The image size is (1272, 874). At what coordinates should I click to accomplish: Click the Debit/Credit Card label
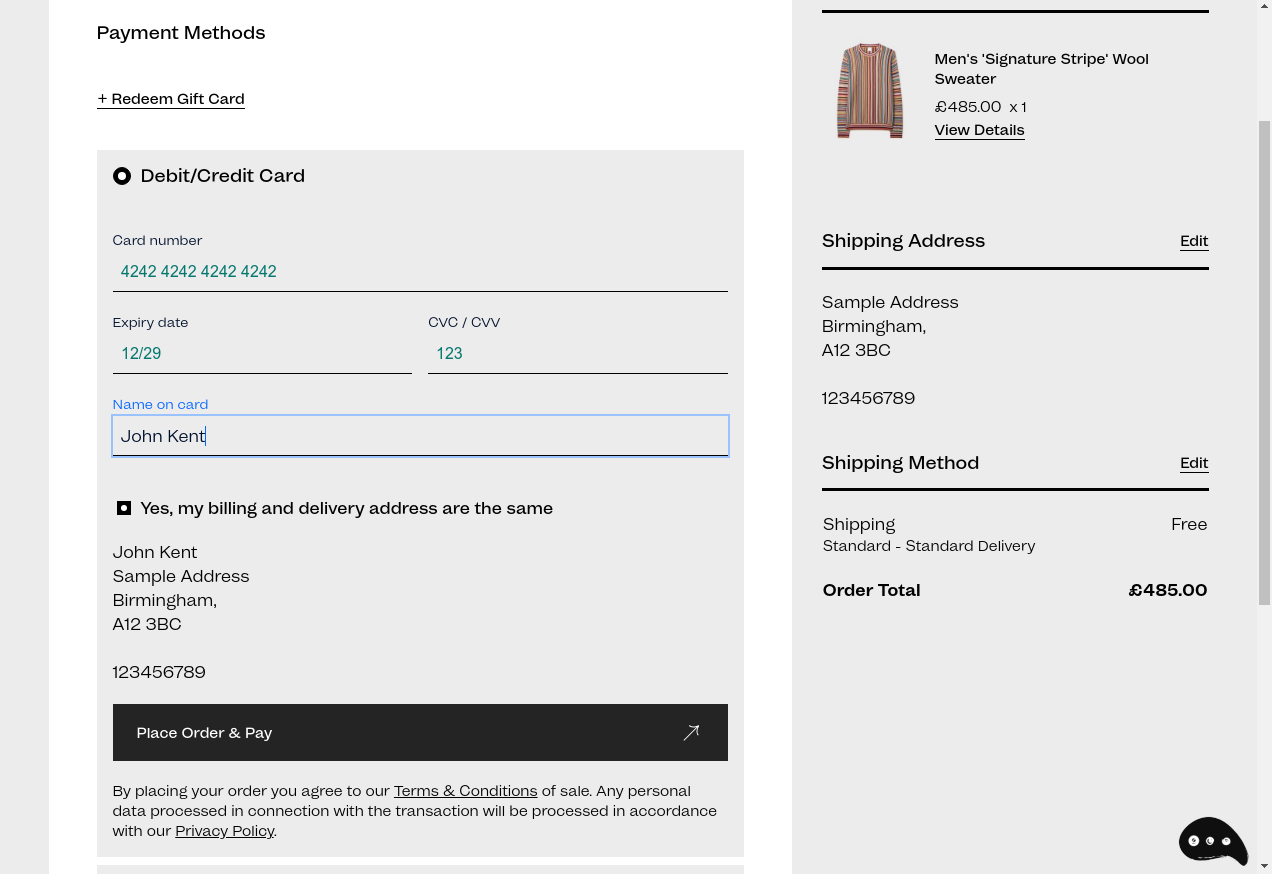(222, 175)
